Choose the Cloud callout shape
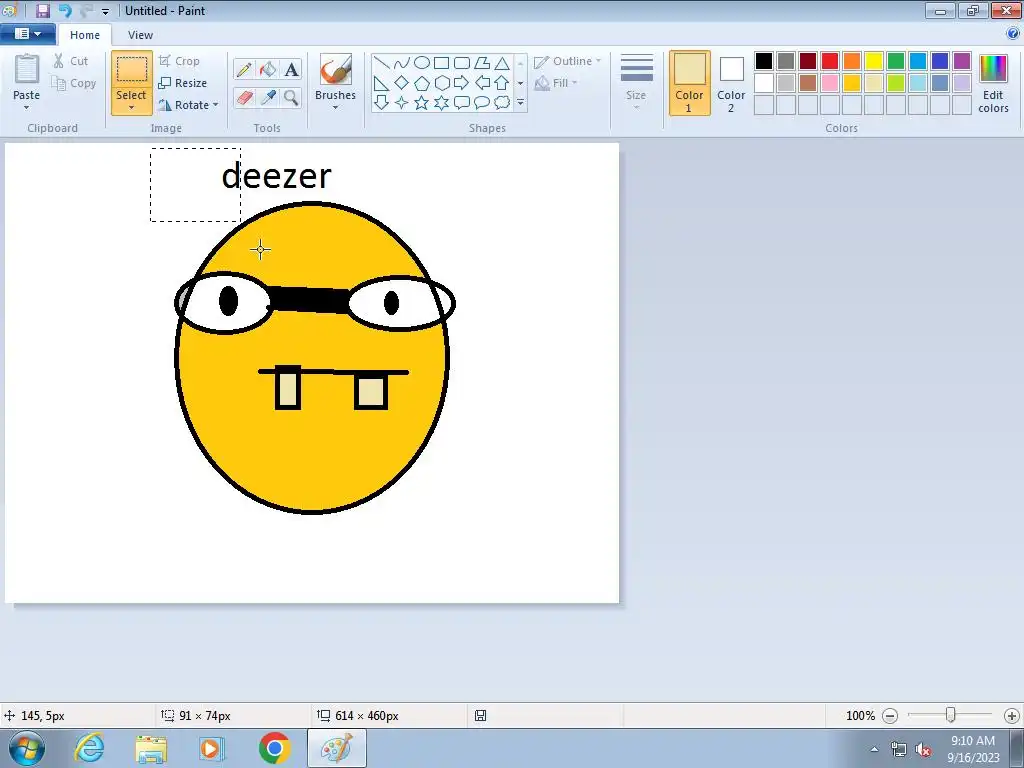The height and width of the screenshot is (768, 1024). 502,103
